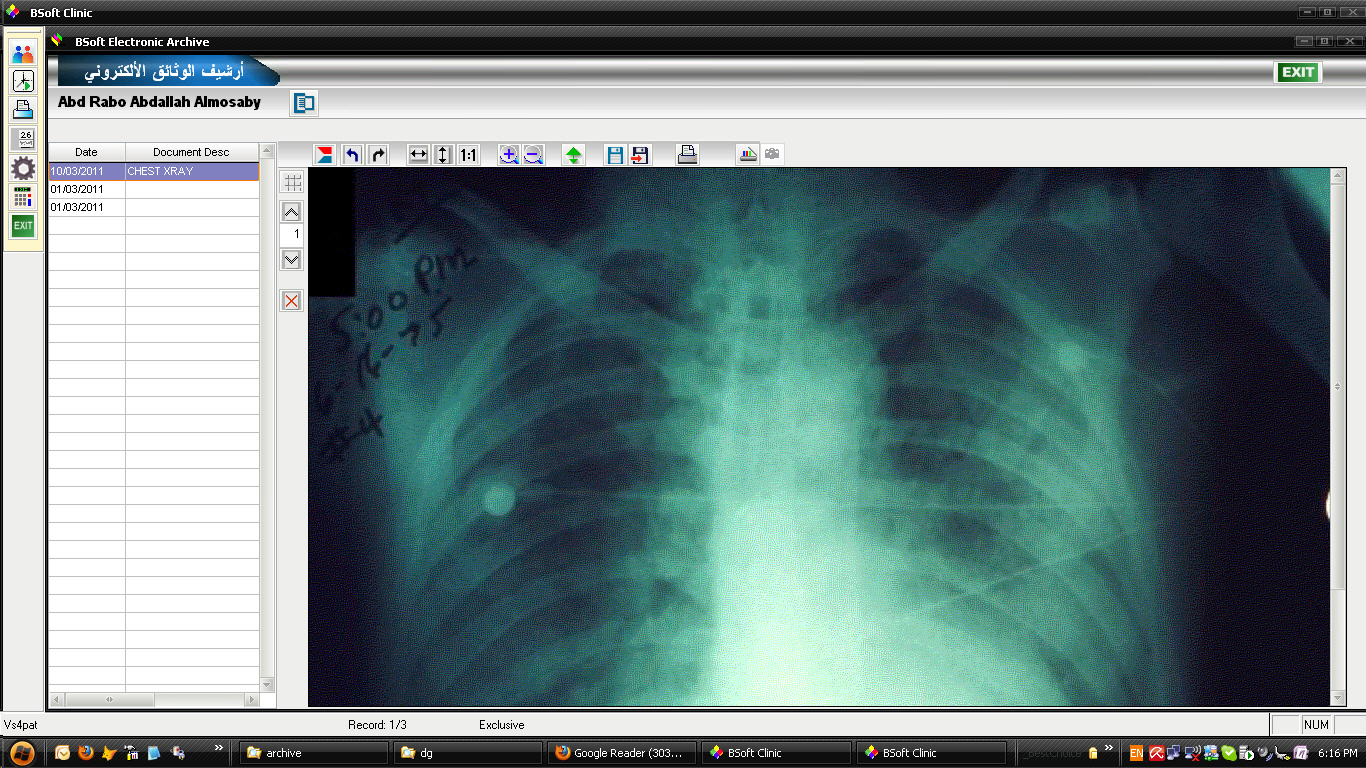
Task: Click the gray camera icon in toolbar
Action: (x=772, y=154)
